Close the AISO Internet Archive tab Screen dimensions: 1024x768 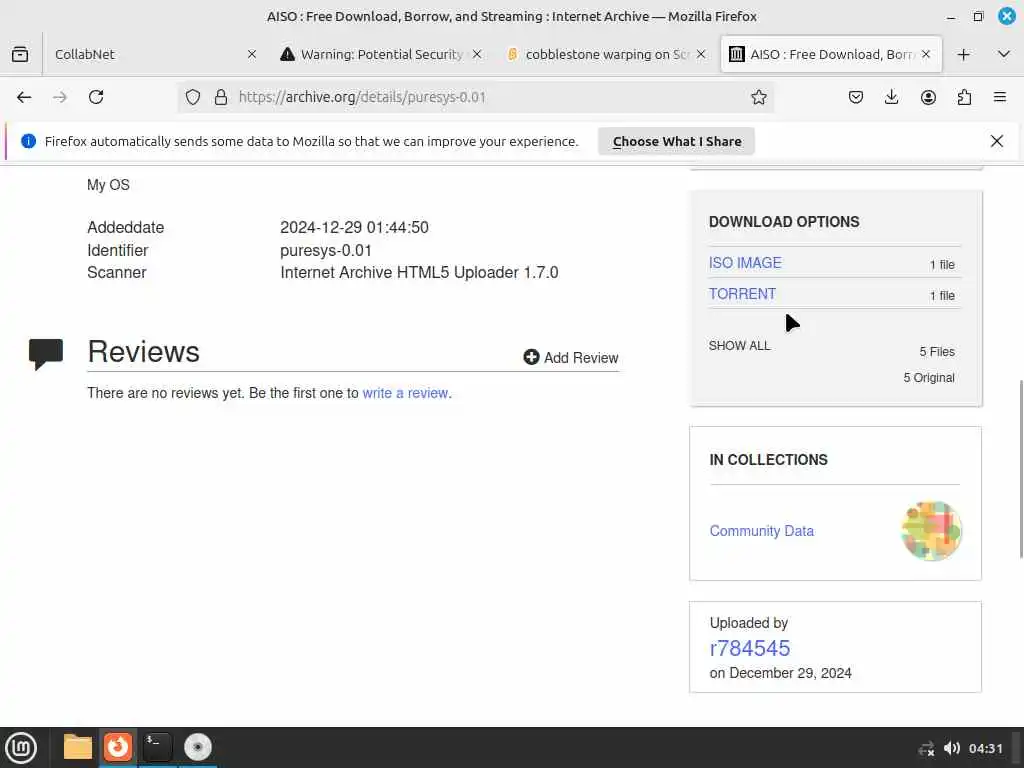(x=925, y=54)
